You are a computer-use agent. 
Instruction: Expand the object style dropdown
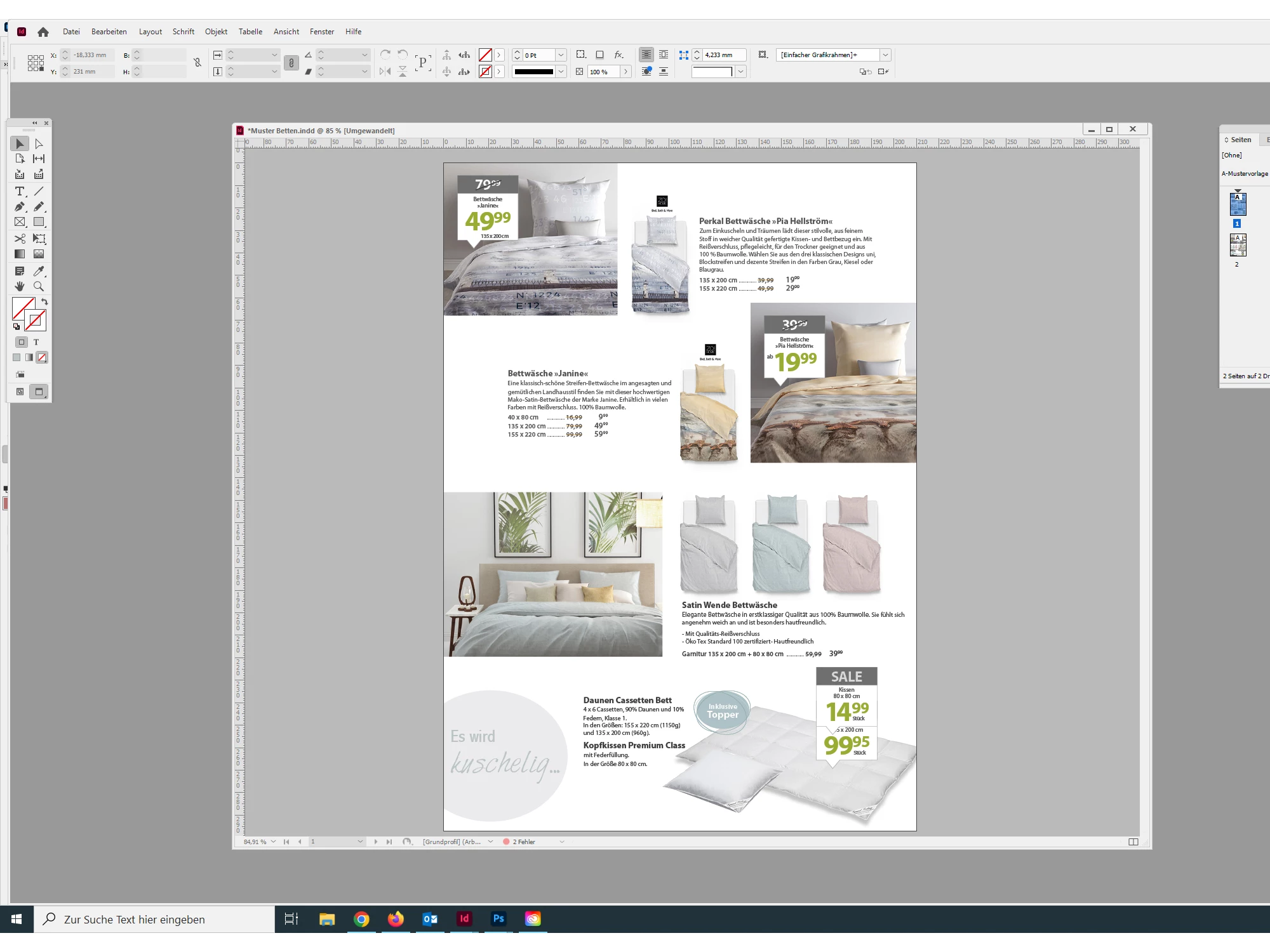(x=885, y=55)
